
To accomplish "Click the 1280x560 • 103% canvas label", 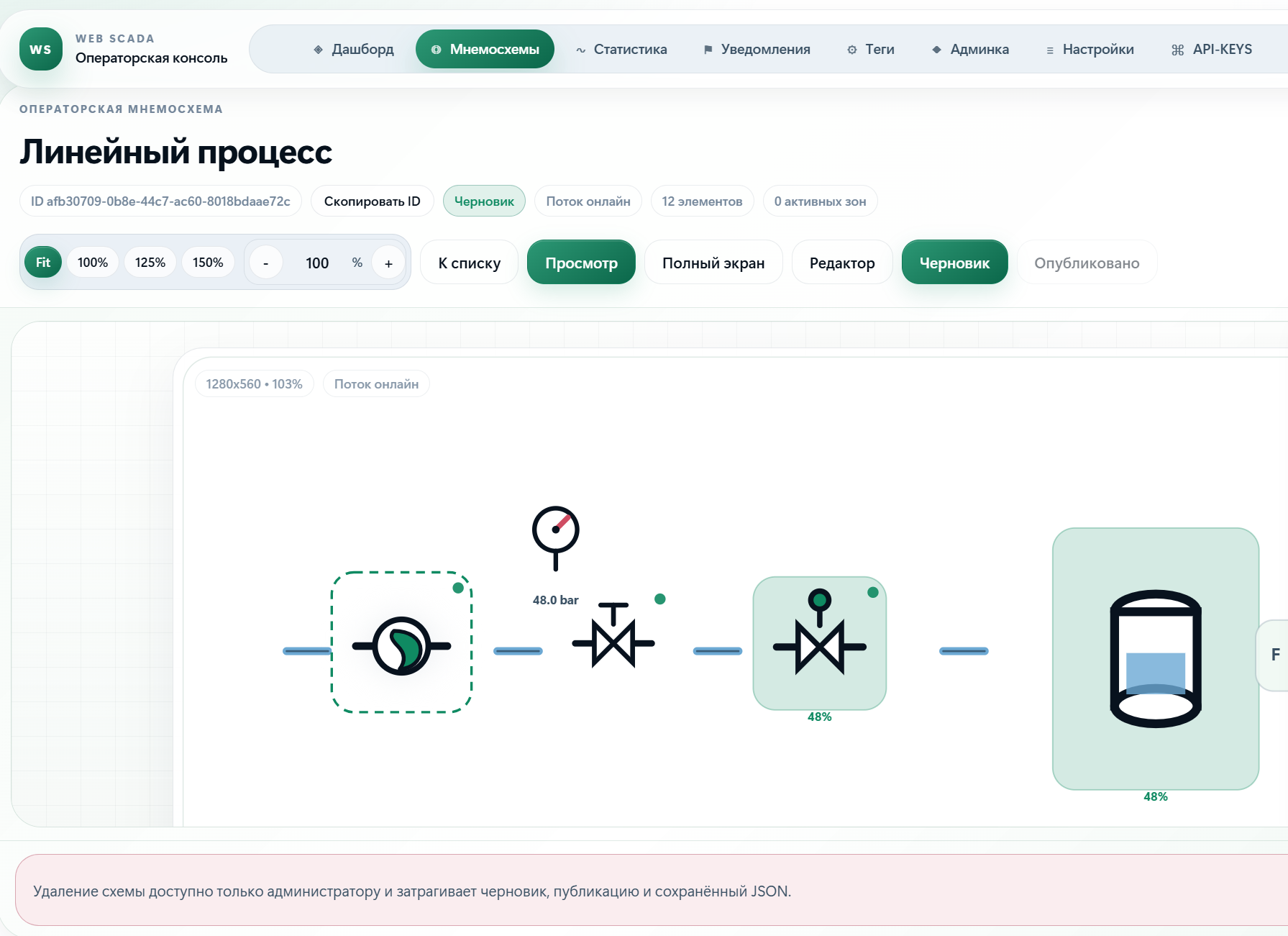I will click(x=254, y=383).
